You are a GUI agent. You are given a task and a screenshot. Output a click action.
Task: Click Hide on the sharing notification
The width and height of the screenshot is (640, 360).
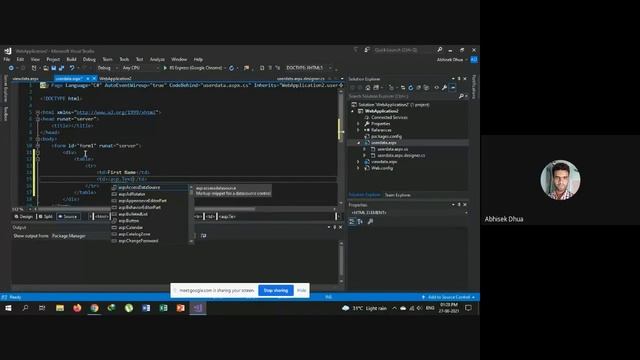pyautogui.click(x=302, y=290)
